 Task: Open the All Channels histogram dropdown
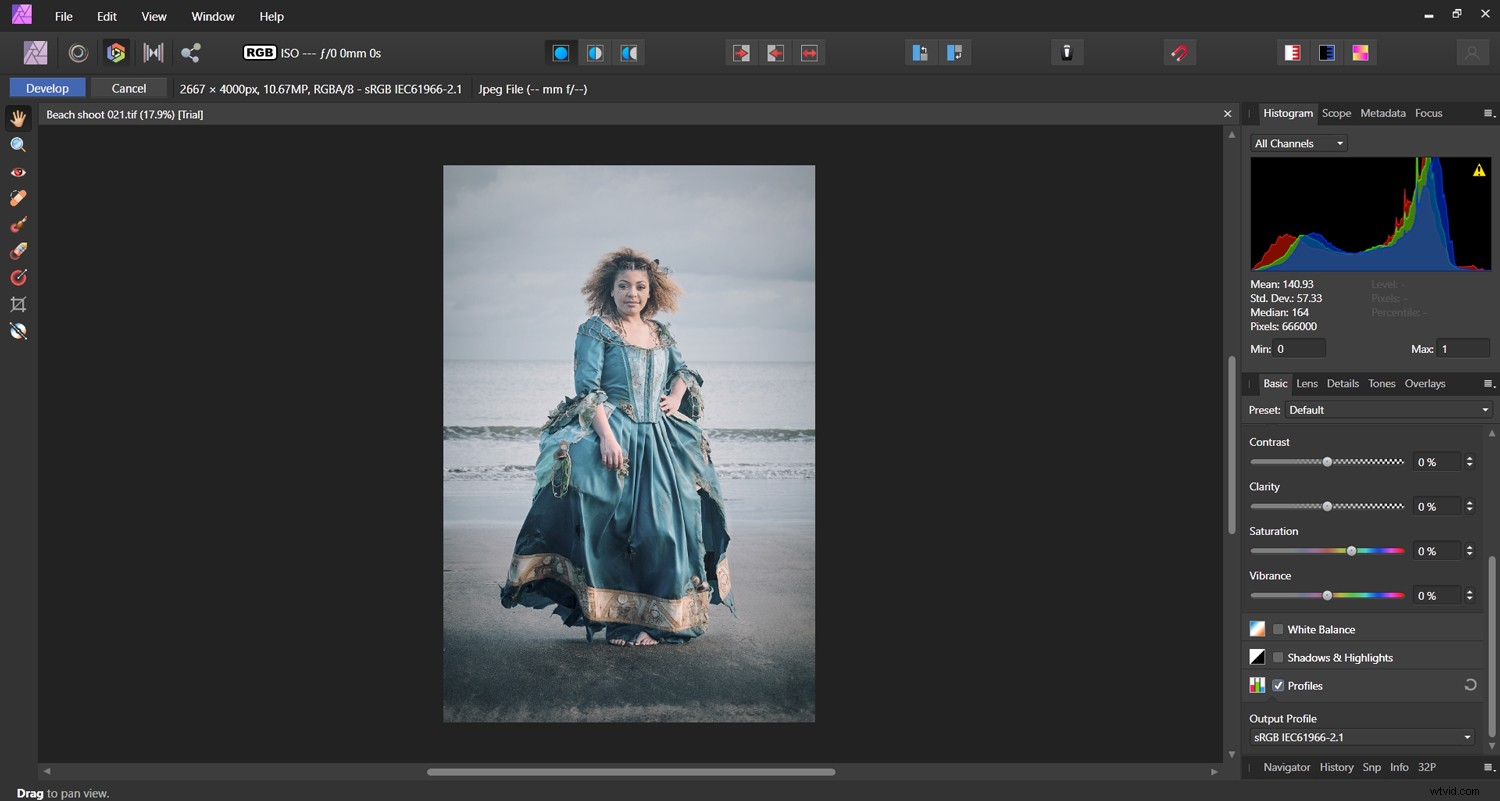point(1297,143)
